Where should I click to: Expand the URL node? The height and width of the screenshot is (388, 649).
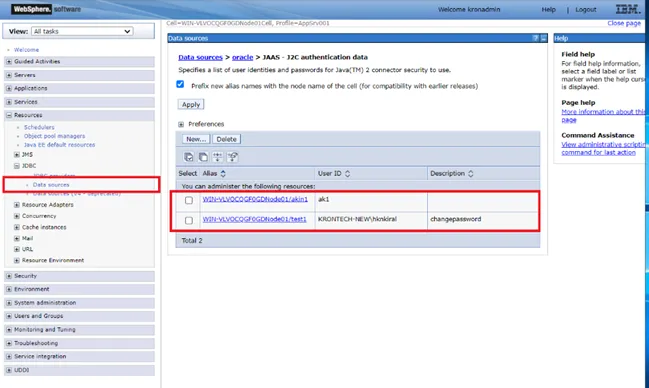tap(17, 249)
